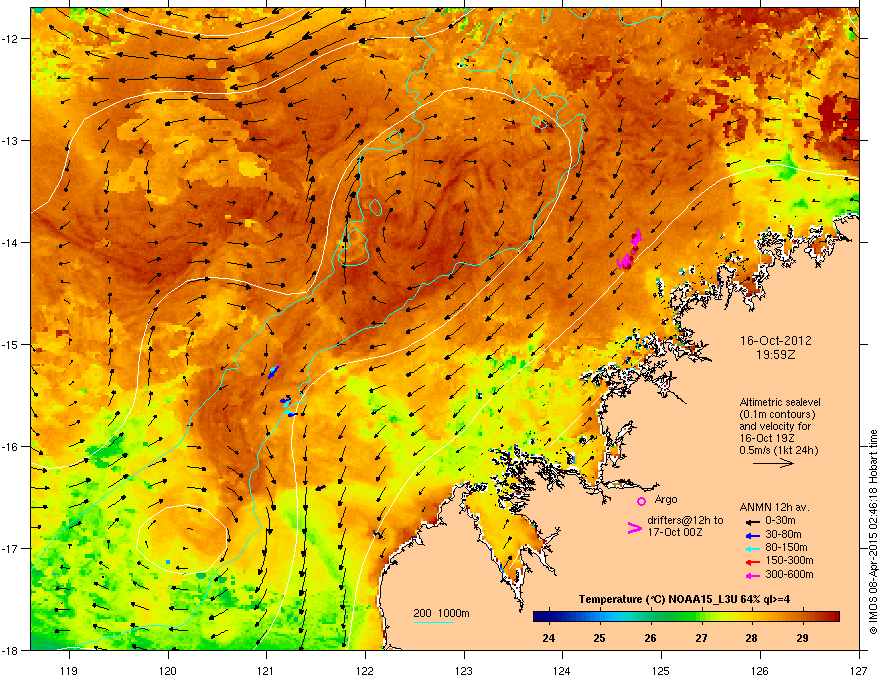Click the blue 30-80m arrow legend symbol
The height and width of the screenshot is (680, 880).
[752, 535]
